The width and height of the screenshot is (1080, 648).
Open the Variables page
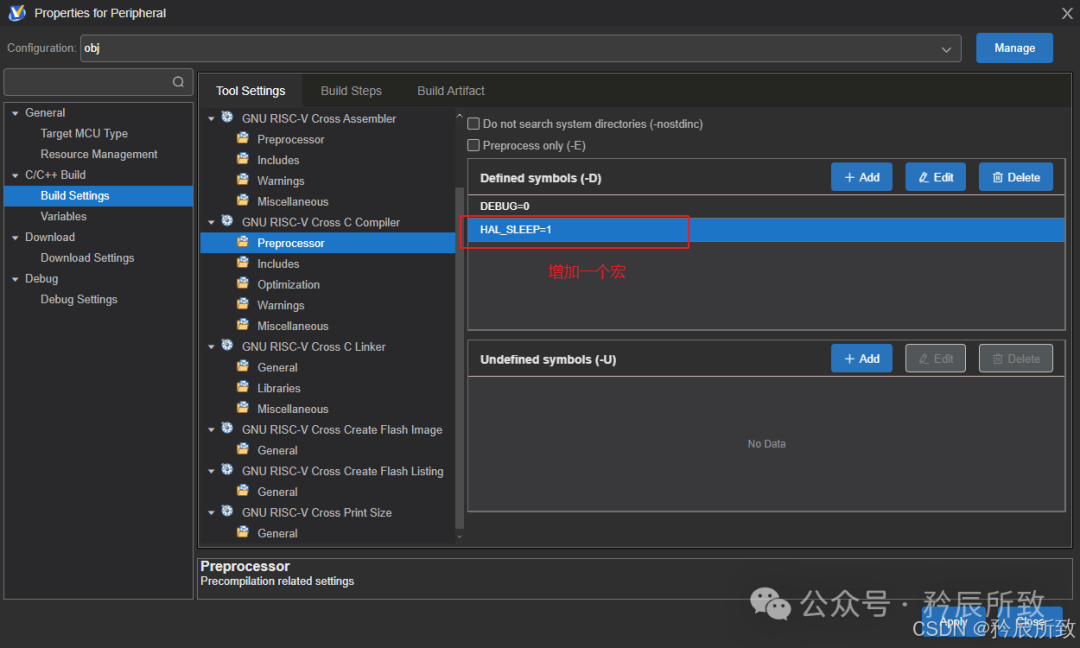coord(63,216)
